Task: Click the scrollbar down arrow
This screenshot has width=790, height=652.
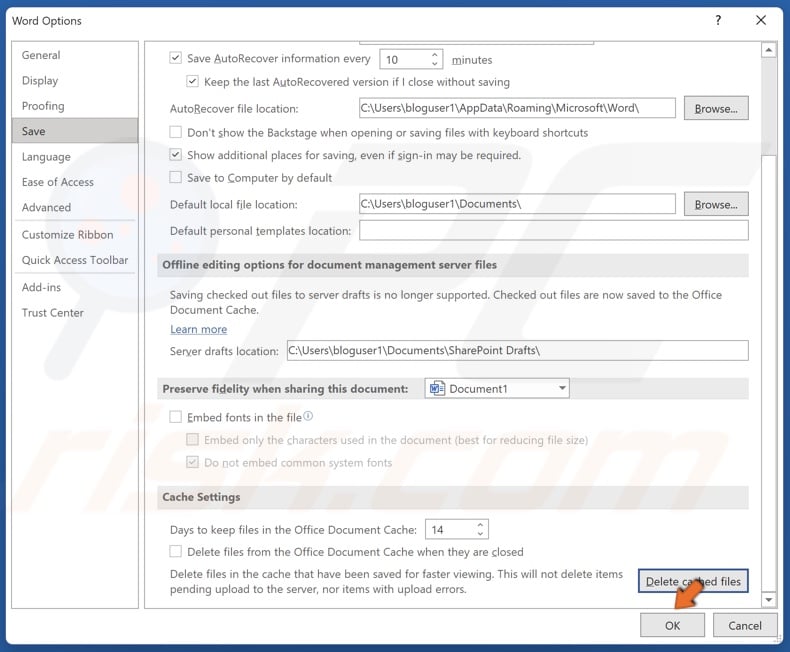Action: click(x=768, y=599)
